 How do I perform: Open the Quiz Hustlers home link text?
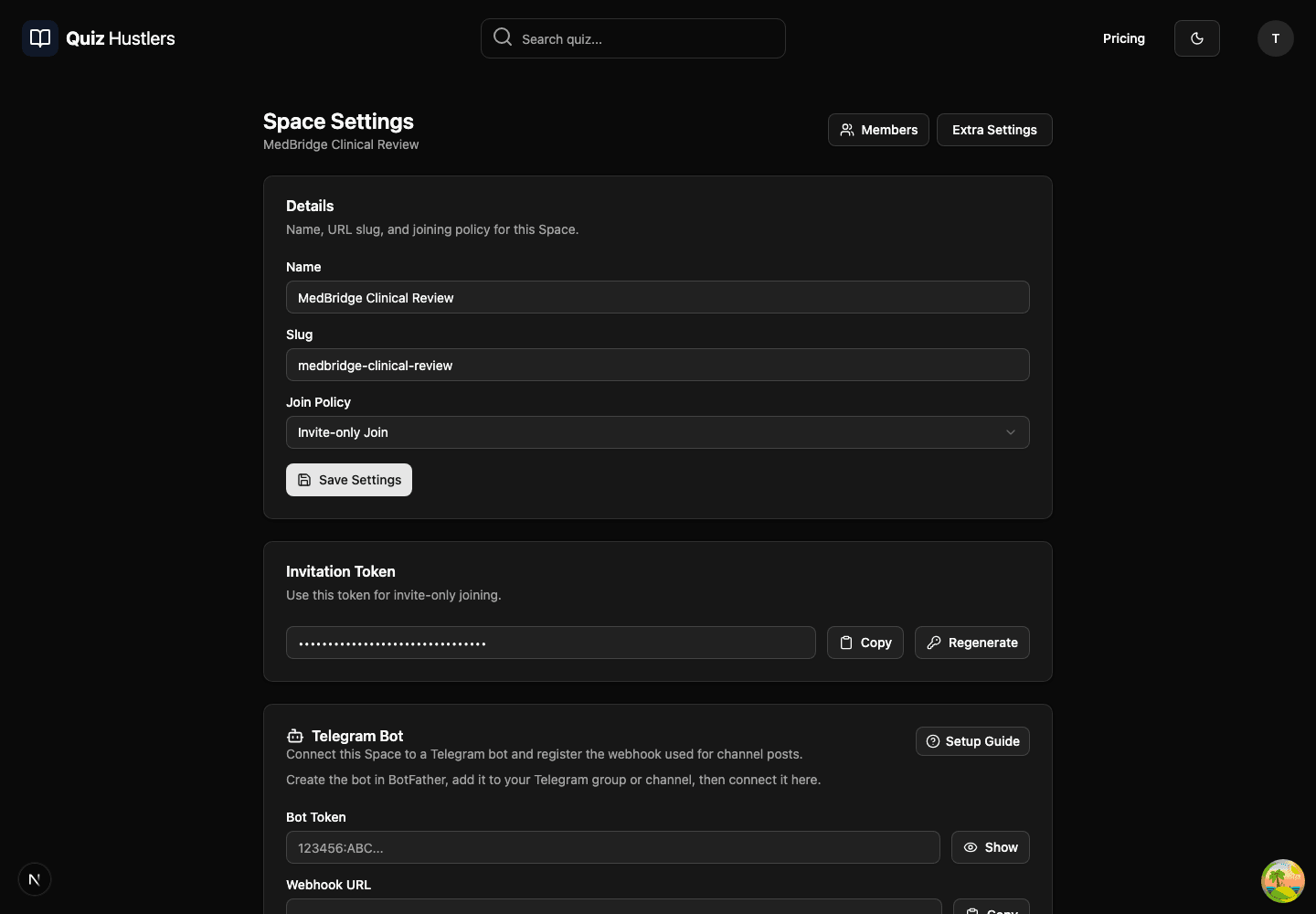121,38
